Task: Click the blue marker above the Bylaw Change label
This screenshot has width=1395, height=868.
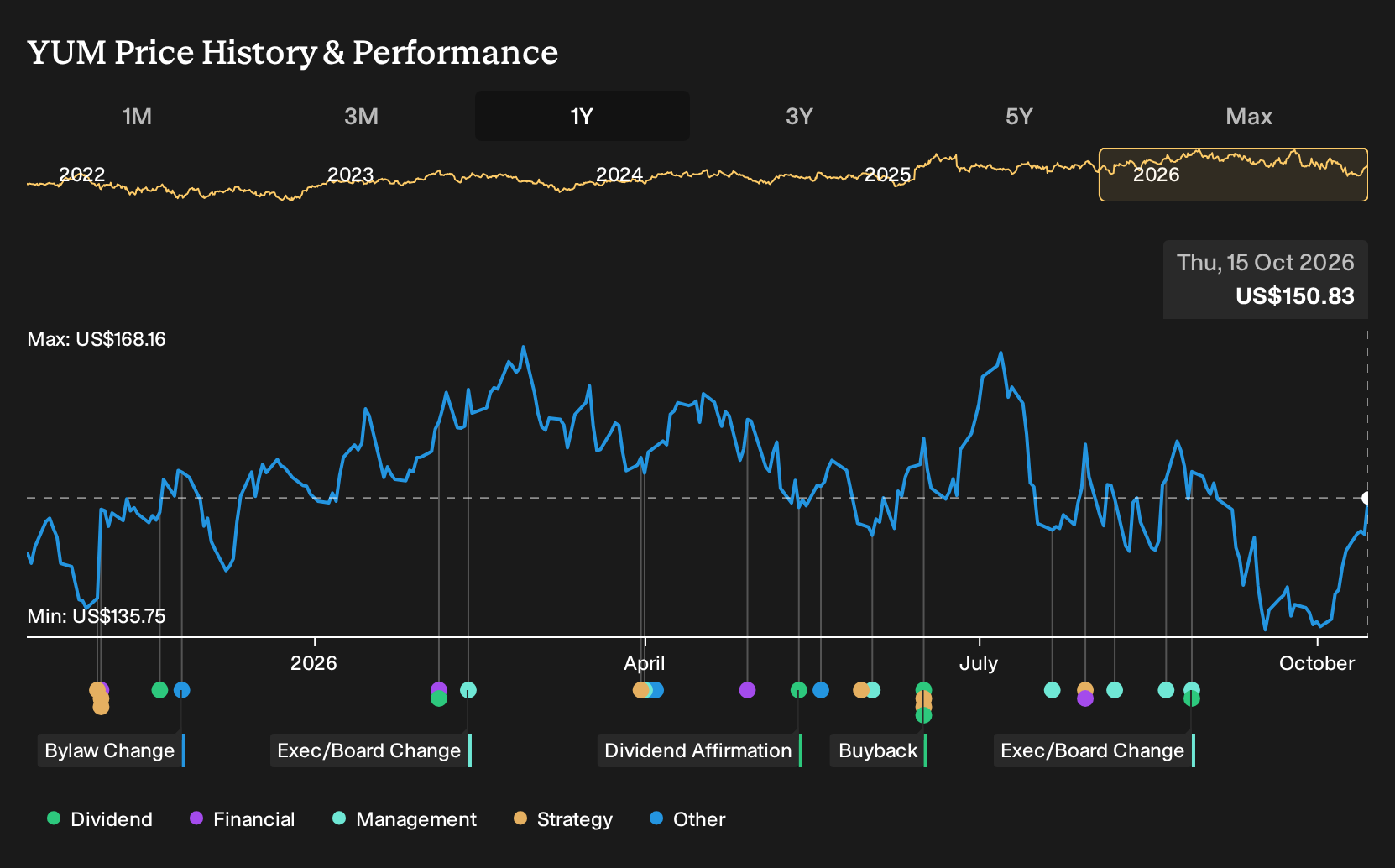Action: click(x=182, y=690)
